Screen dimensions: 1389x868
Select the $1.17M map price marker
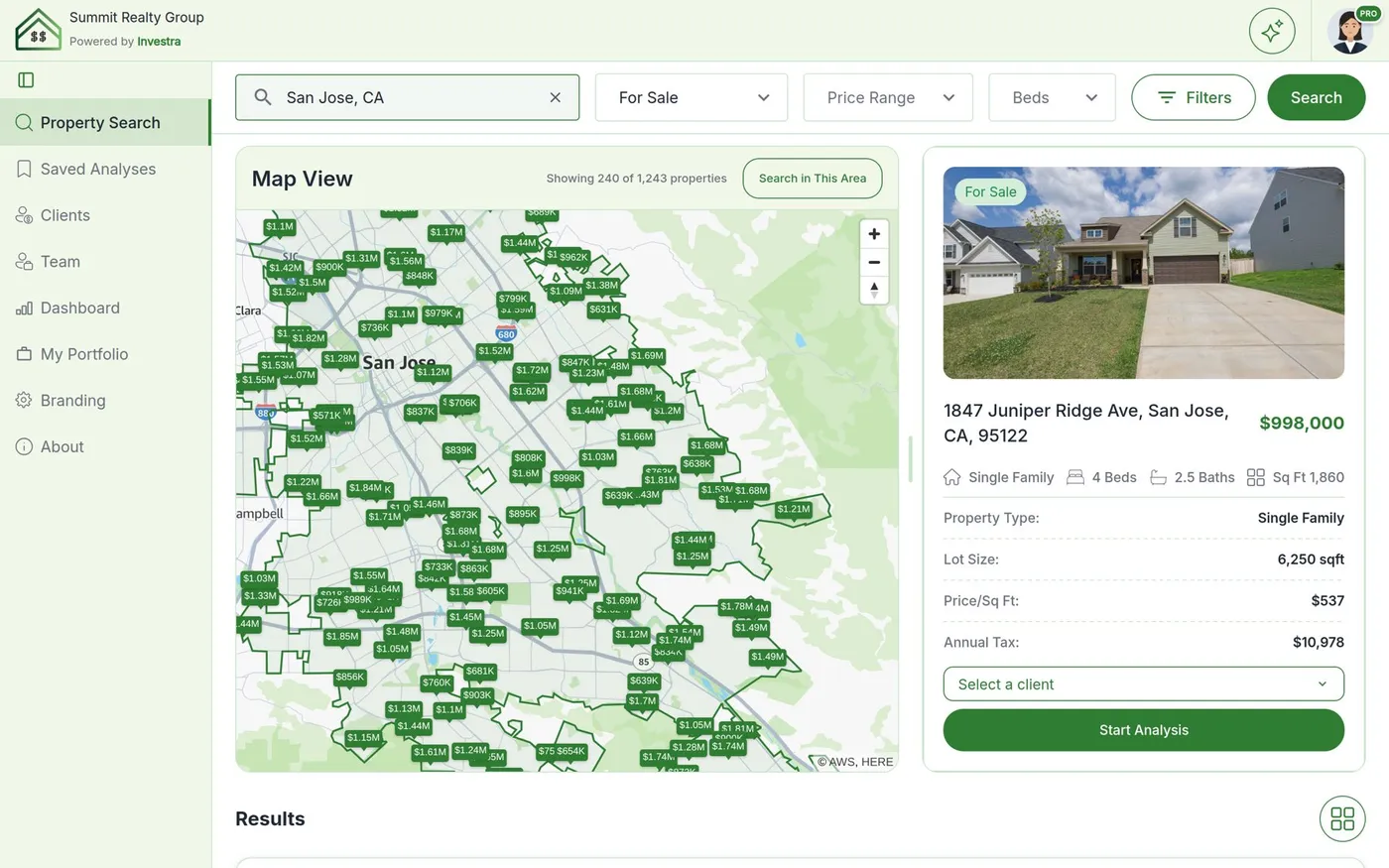point(446,232)
